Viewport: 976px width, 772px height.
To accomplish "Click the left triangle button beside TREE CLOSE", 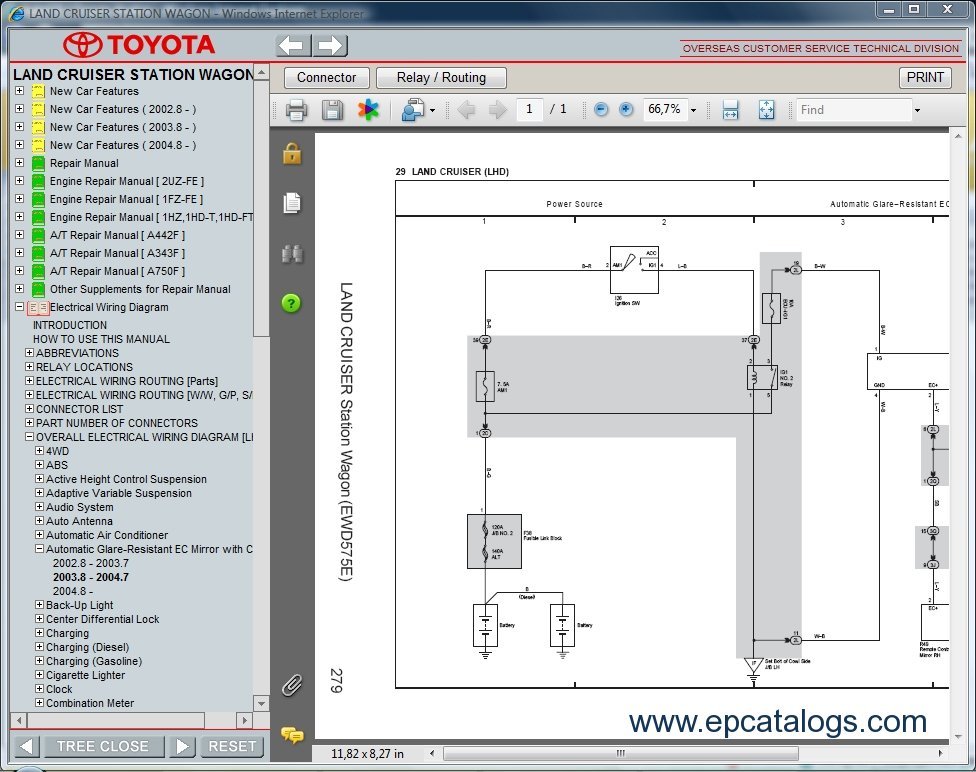I will pyautogui.click(x=26, y=746).
